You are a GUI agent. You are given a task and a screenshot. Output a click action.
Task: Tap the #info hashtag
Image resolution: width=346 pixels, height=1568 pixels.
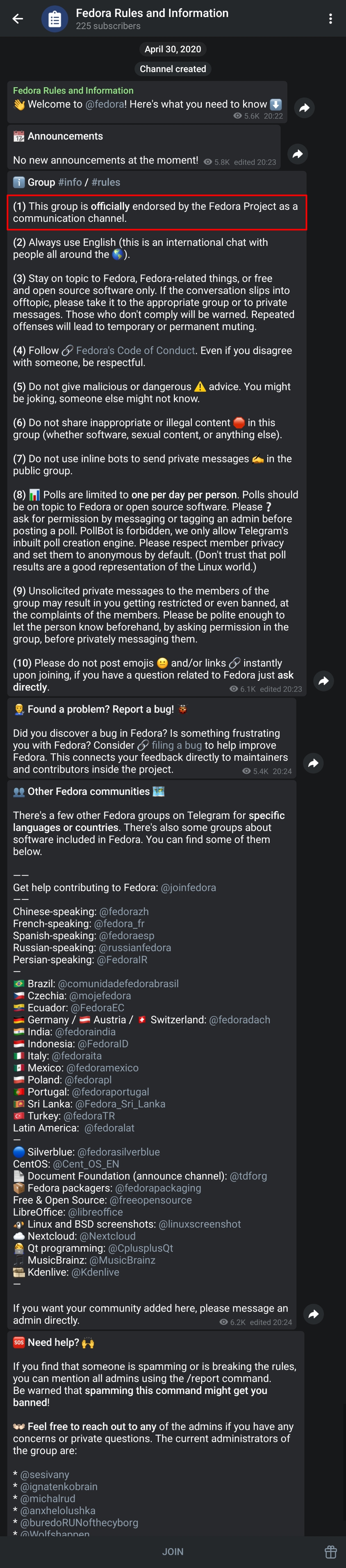point(70,182)
